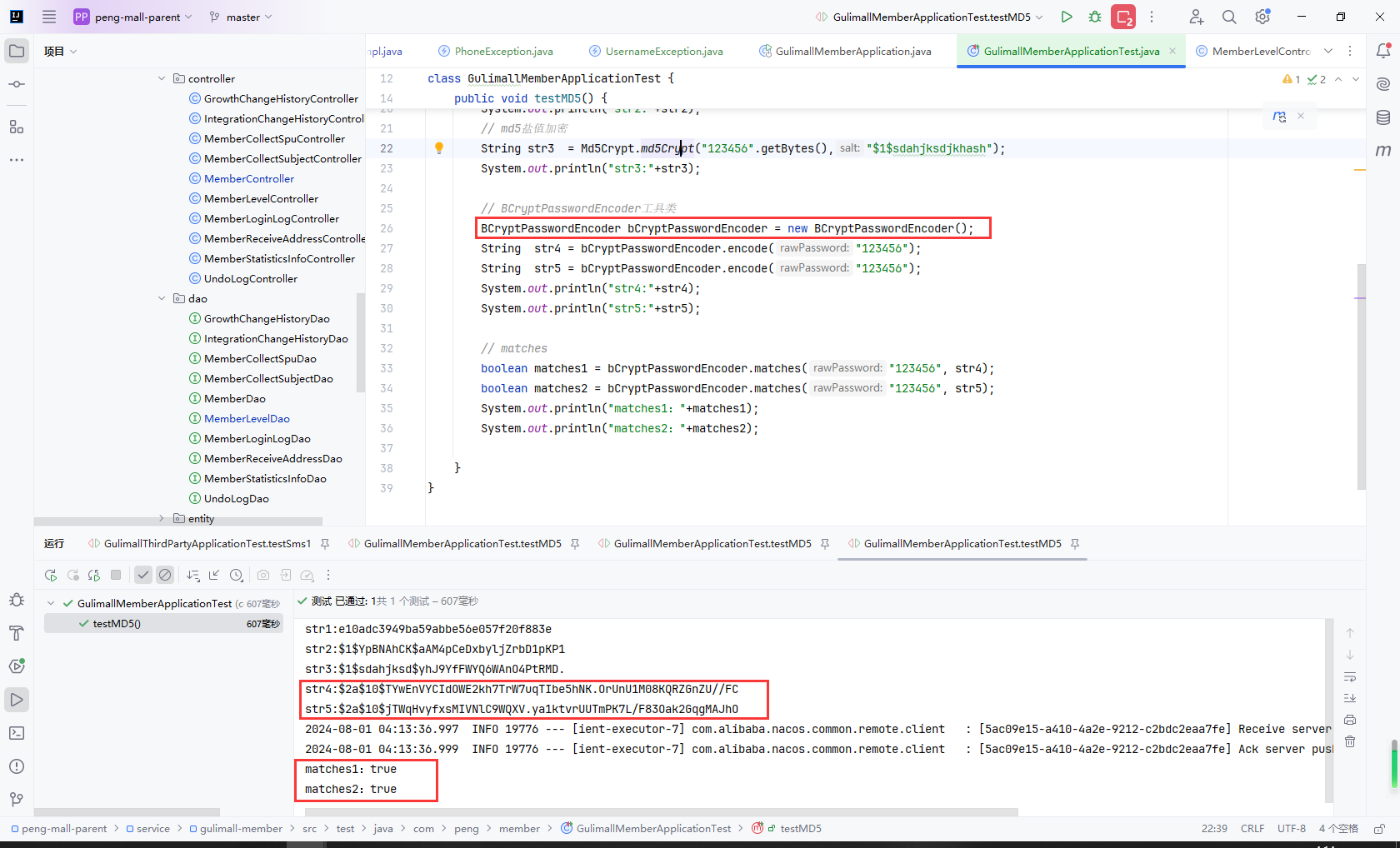This screenshot has height=848, width=1400.
Task: Open the project view mode dropdown 项目
Action: 60,51
